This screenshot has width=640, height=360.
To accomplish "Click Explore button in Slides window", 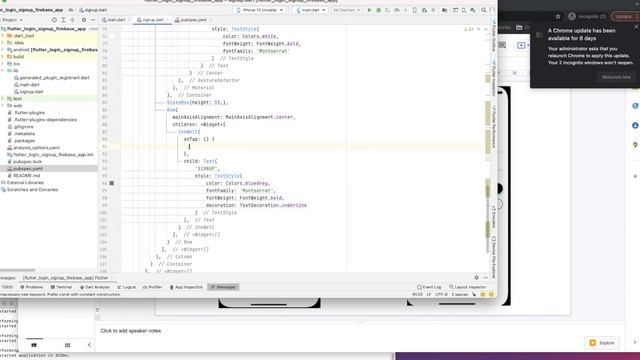I will click(602, 343).
